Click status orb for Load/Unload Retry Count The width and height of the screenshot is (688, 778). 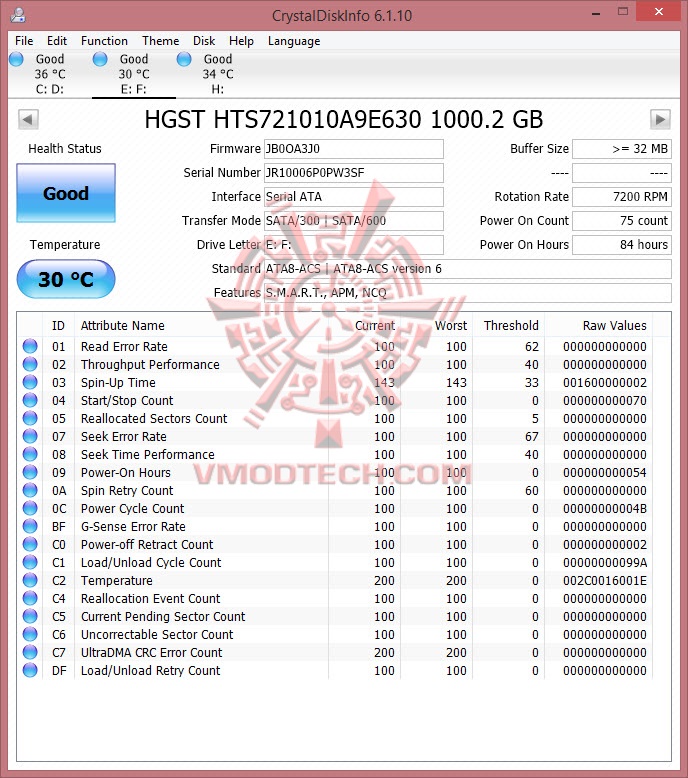[x=30, y=670]
